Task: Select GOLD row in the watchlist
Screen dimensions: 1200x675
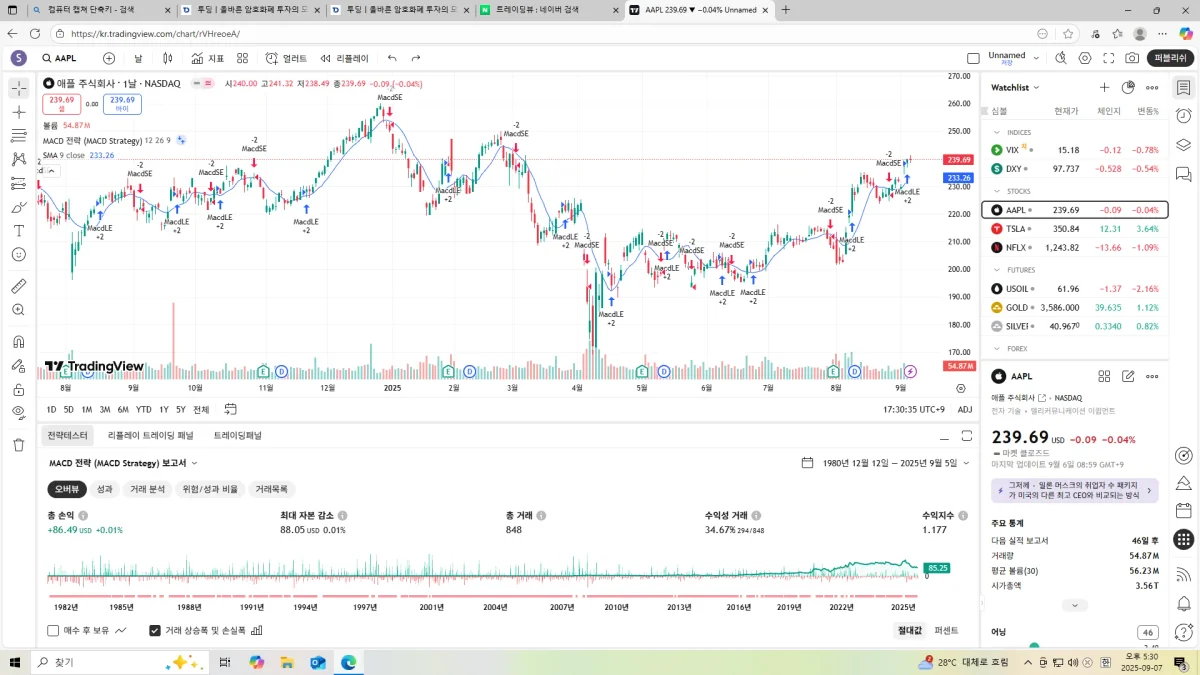Action: tap(1075, 308)
